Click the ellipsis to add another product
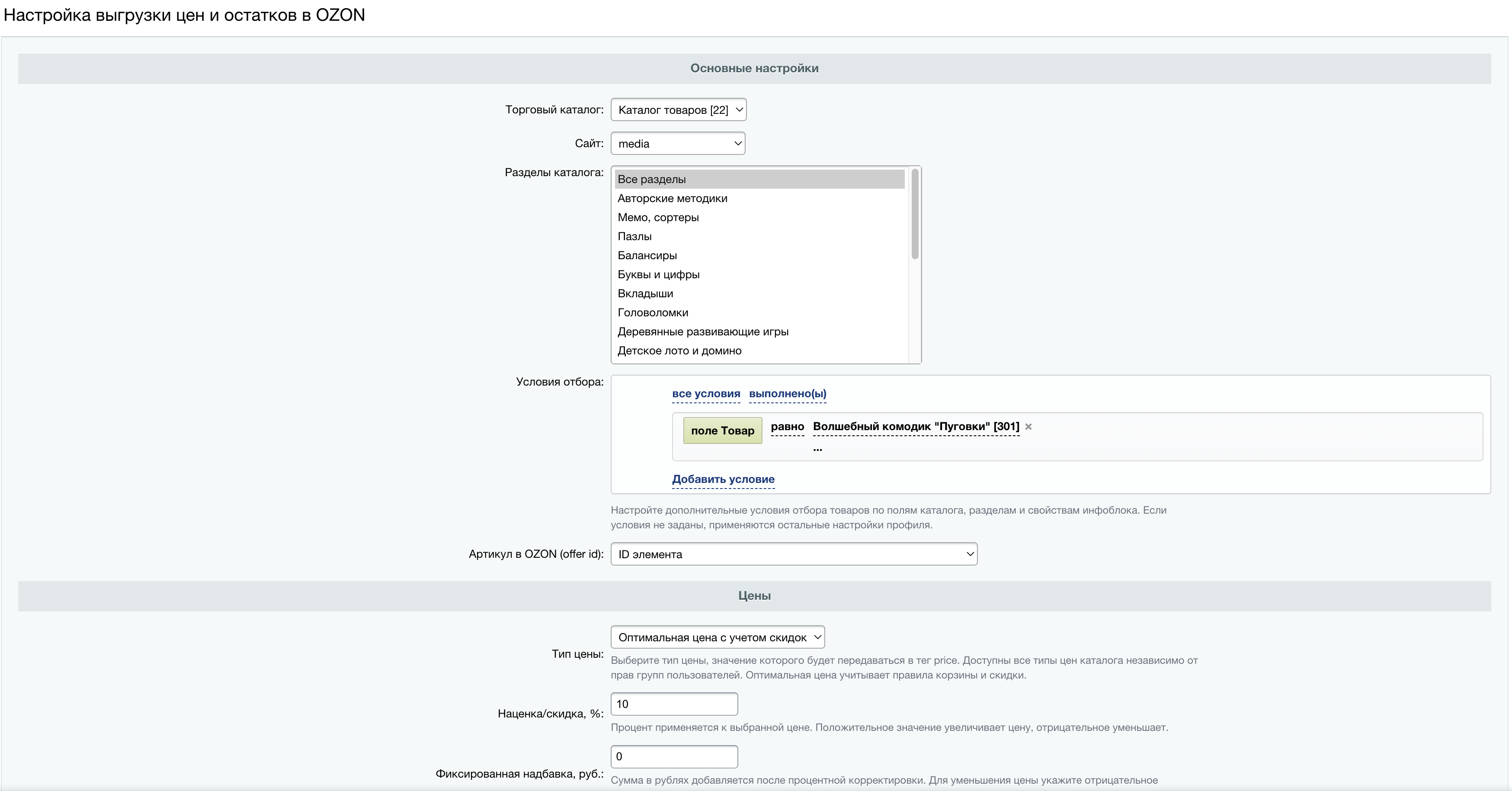The width and height of the screenshot is (1512, 791). tap(817, 448)
